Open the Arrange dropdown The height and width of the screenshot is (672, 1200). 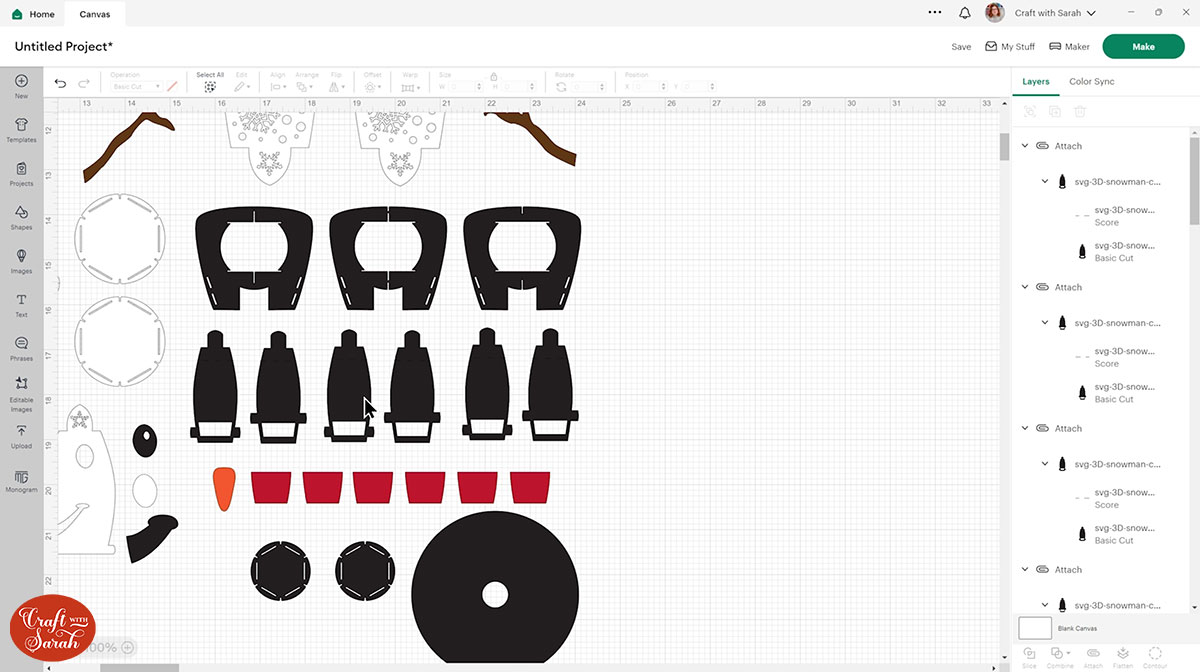[x=306, y=87]
